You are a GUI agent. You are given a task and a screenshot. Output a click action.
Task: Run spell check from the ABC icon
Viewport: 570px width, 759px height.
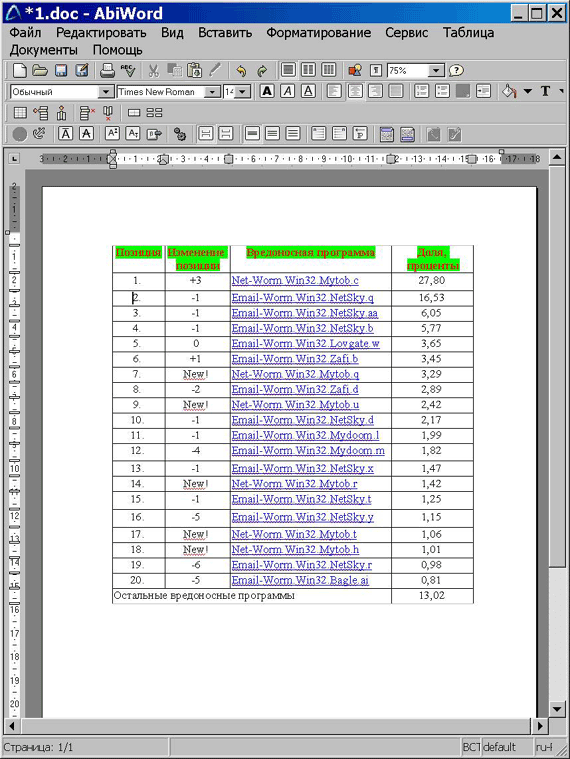coord(128,71)
